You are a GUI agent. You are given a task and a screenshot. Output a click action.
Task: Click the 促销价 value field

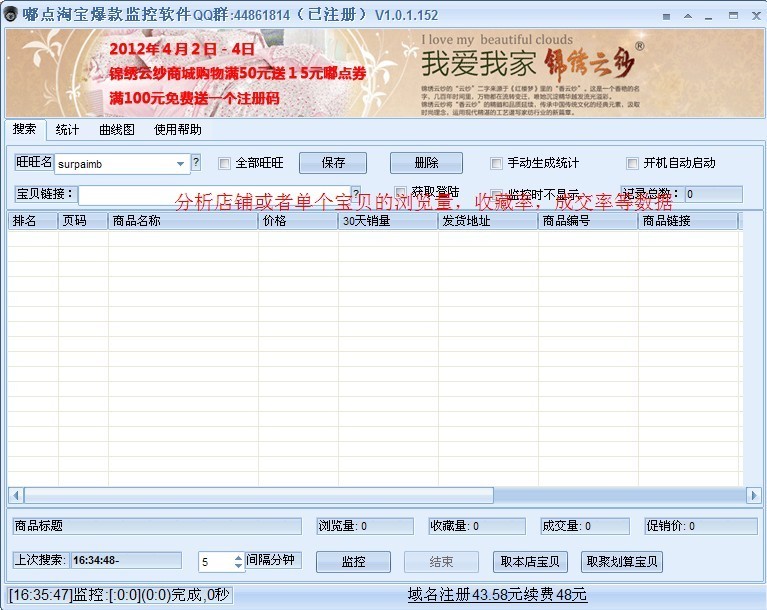[700, 526]
